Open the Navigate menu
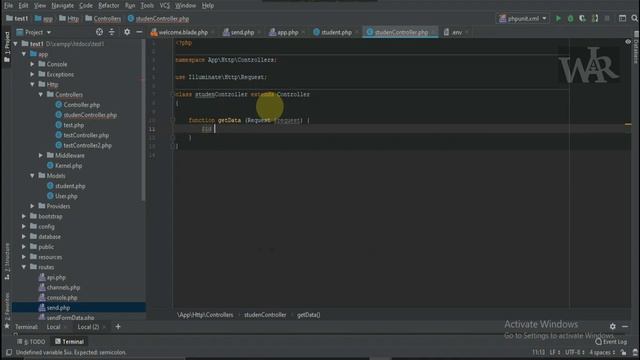This screenshot has width=640, height=360. (x=62, y=5)
